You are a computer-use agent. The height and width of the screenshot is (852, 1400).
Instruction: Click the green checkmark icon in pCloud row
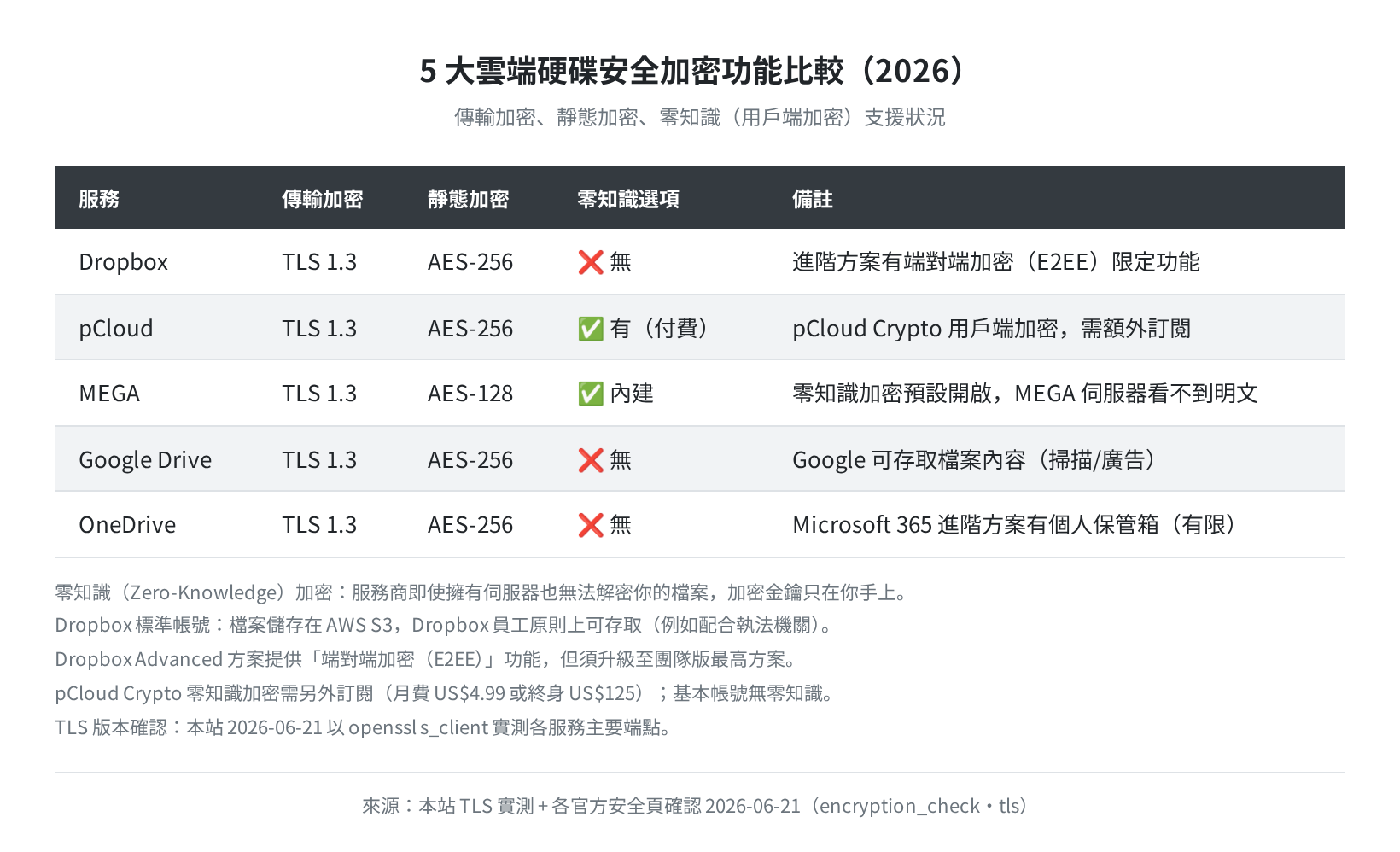click(591, 329)
